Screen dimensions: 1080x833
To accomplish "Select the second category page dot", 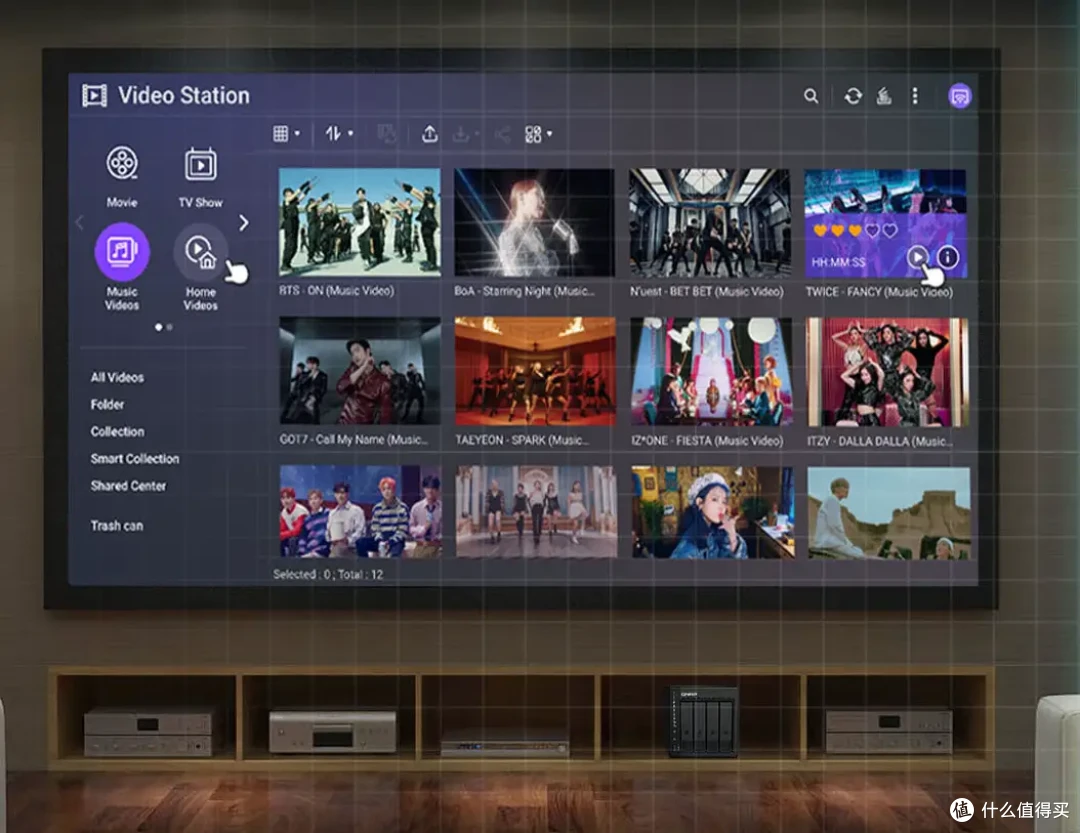I will tap(170, 327).
